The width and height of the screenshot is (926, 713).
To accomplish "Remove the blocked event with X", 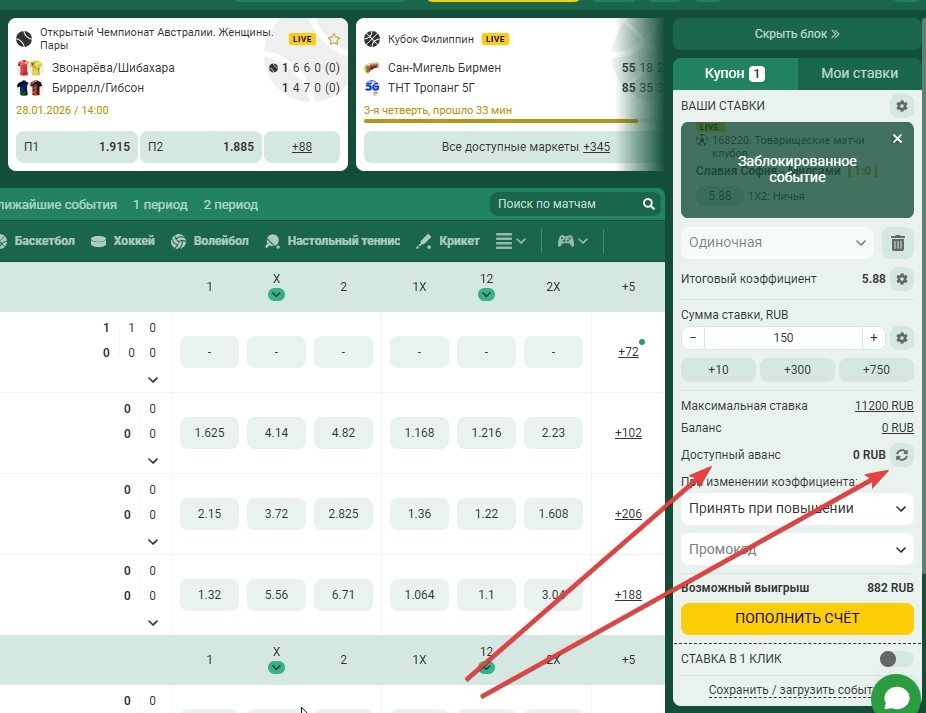I will click(x=897, y=139).
